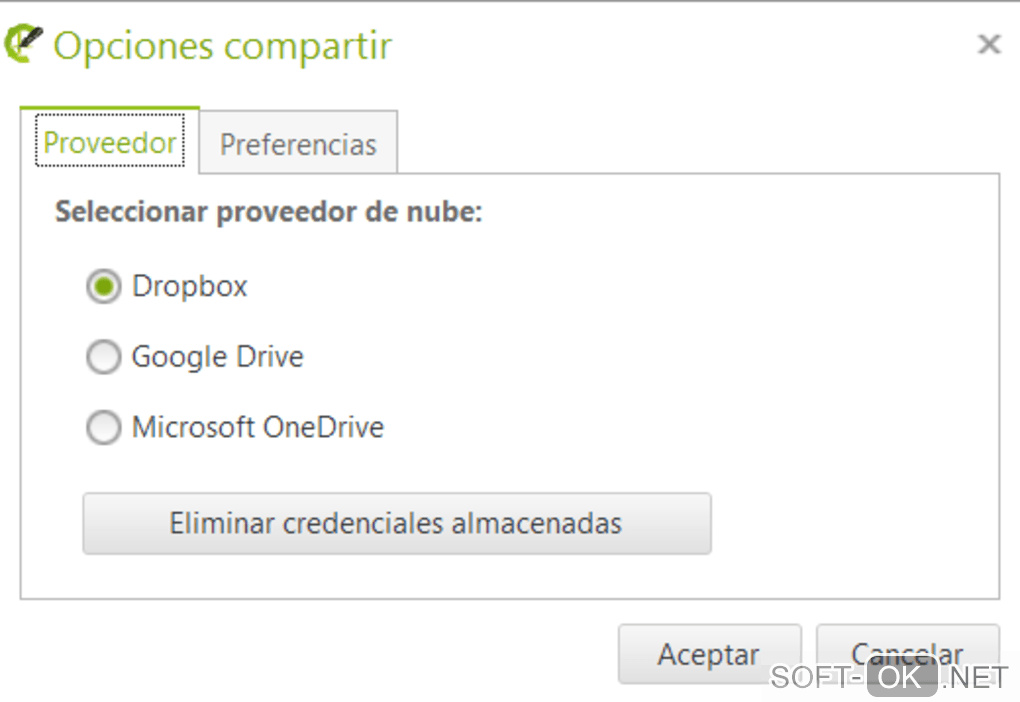Screen dimensions: 1020x702
Task: Enable the Microsoft OneDrive radio button circle
Action: tap(103, 428)
